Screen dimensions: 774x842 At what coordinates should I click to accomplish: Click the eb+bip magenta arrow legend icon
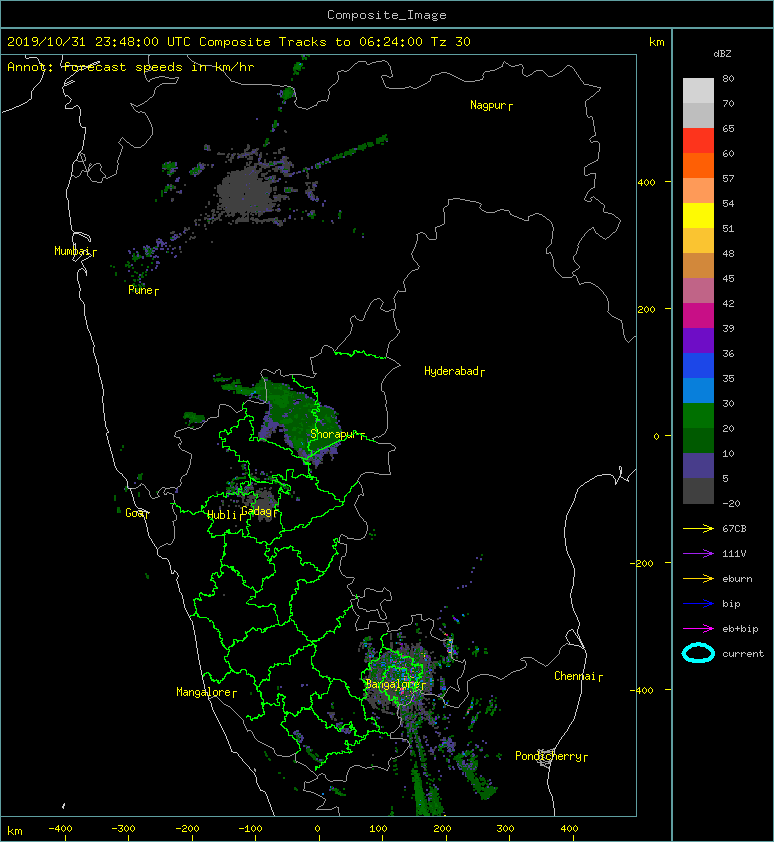coord(698,629)
